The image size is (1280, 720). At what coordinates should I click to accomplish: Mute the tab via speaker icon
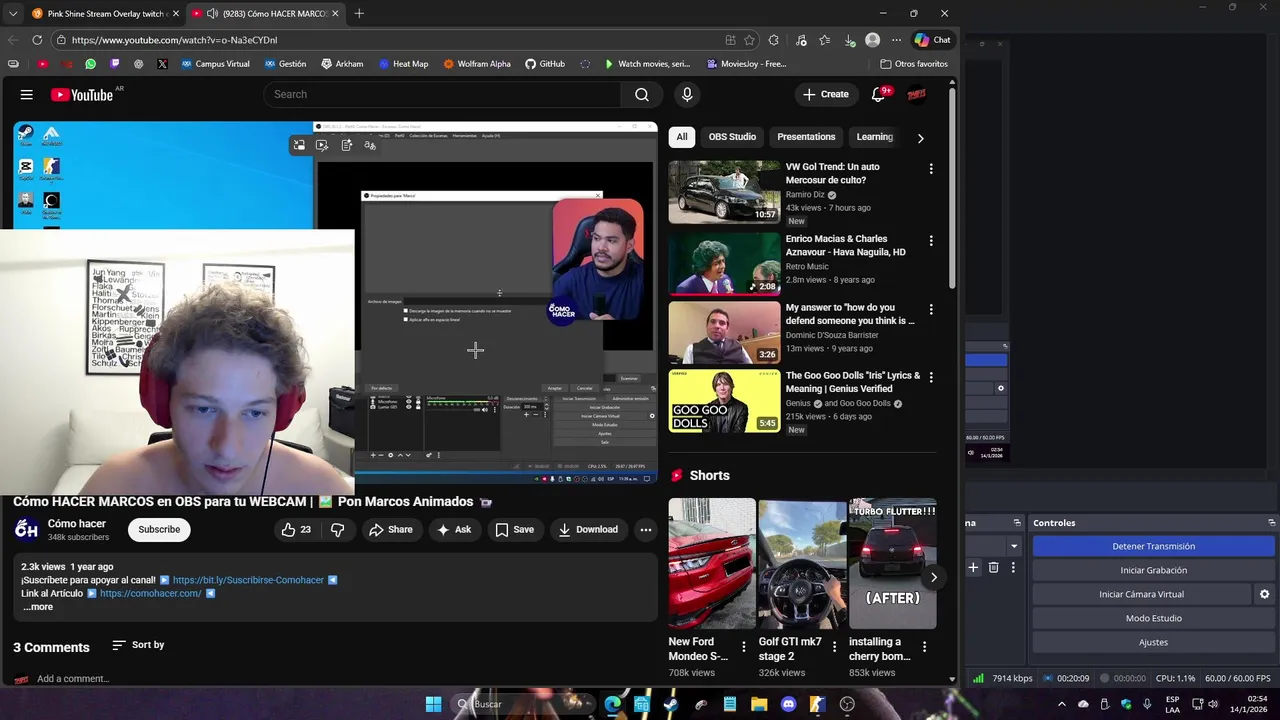(212, 13)
